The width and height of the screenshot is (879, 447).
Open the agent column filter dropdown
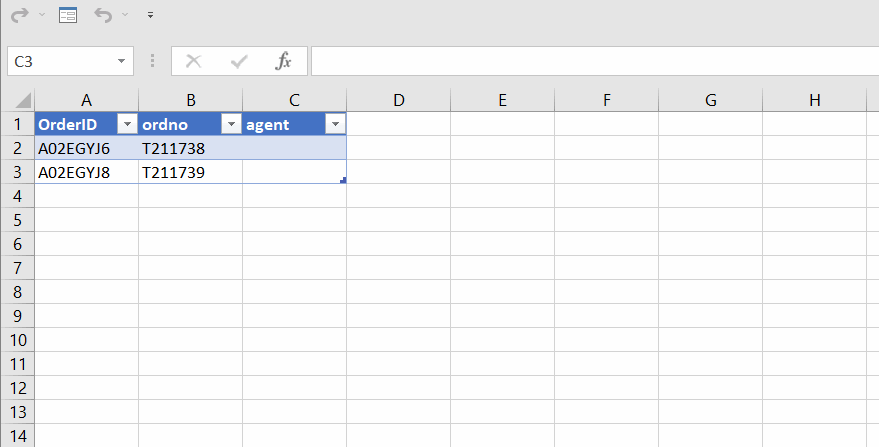[x=335, y=124]
